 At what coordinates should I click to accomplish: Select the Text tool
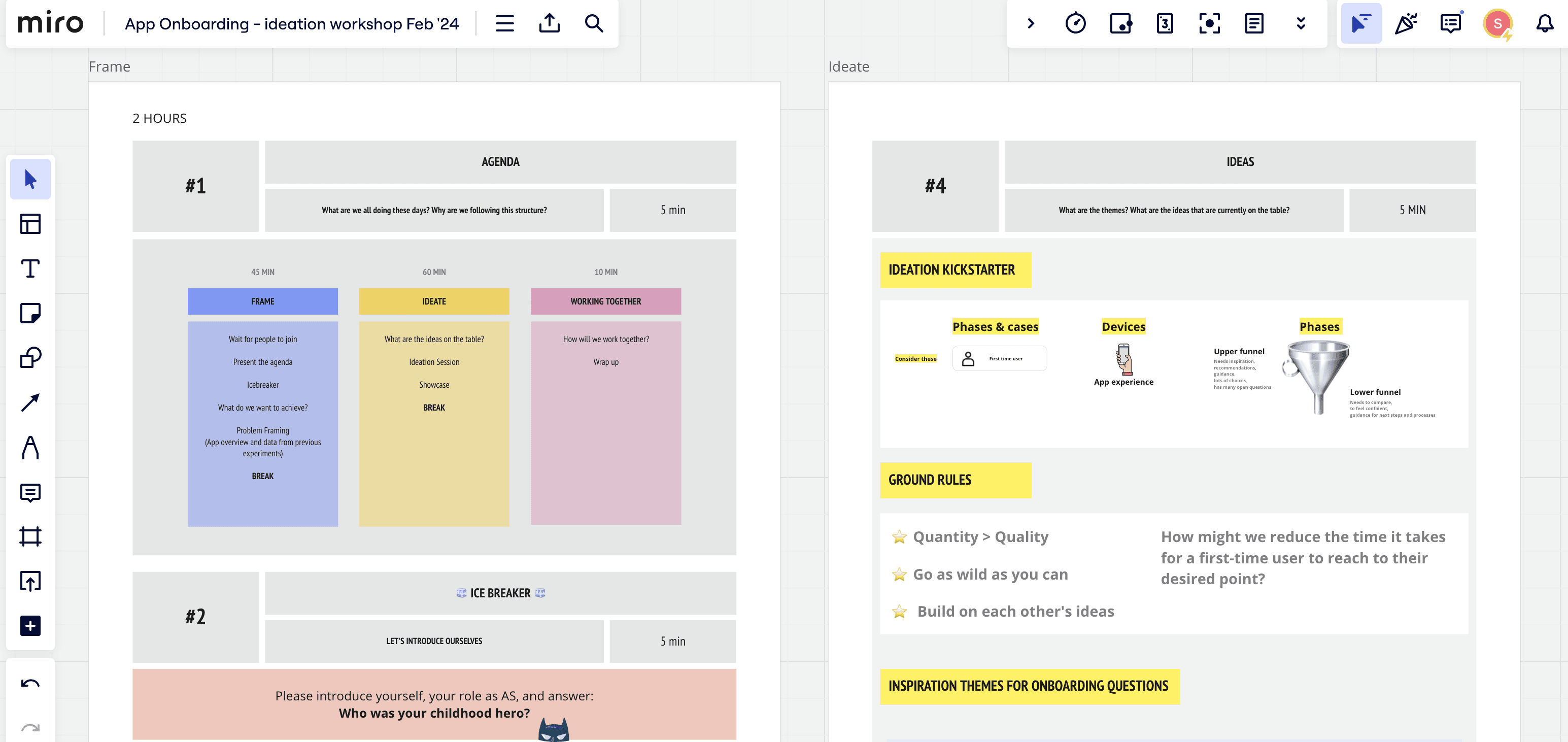point(30,268)
